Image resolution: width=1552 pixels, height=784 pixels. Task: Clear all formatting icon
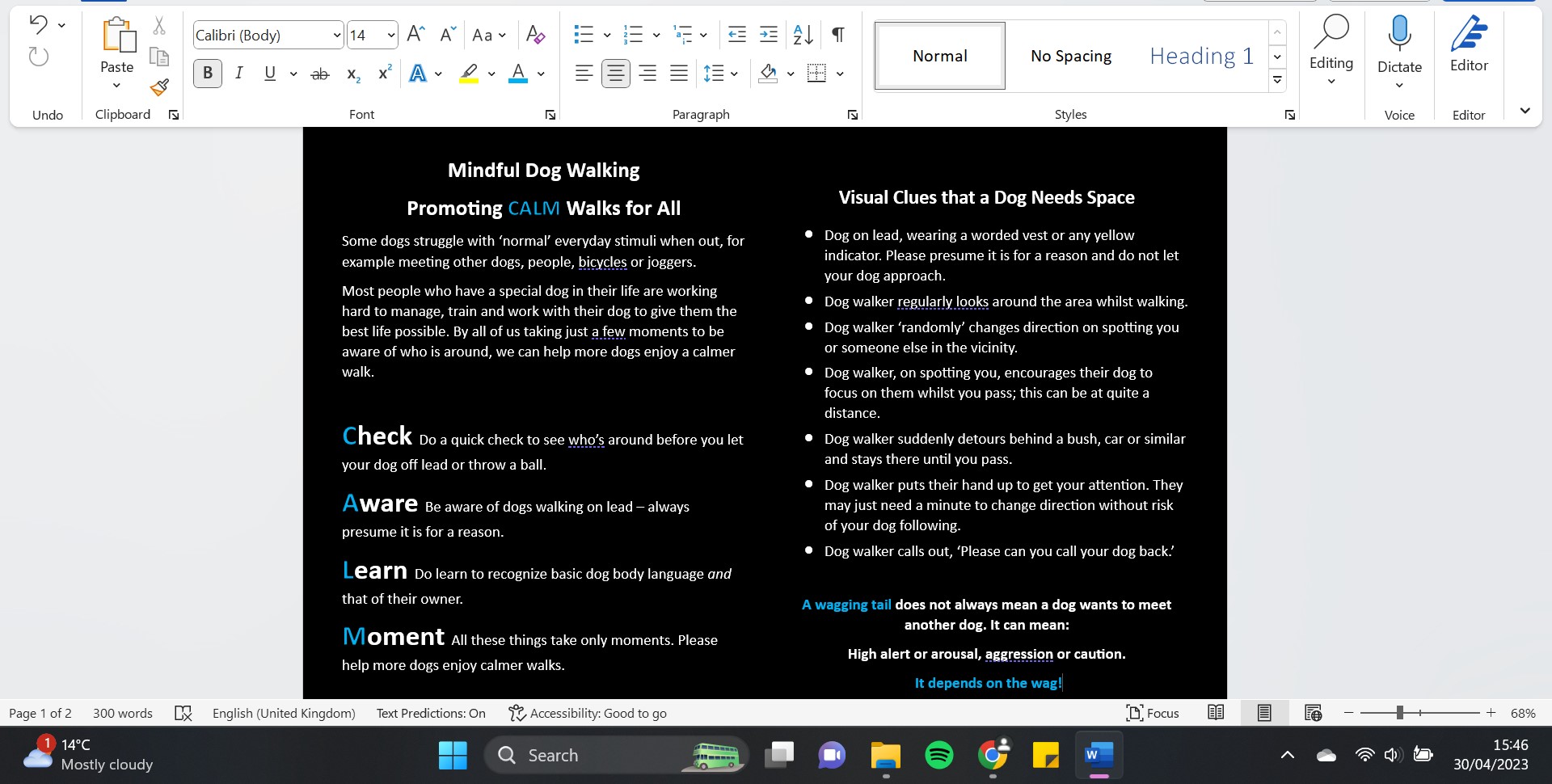click(535, 34)
